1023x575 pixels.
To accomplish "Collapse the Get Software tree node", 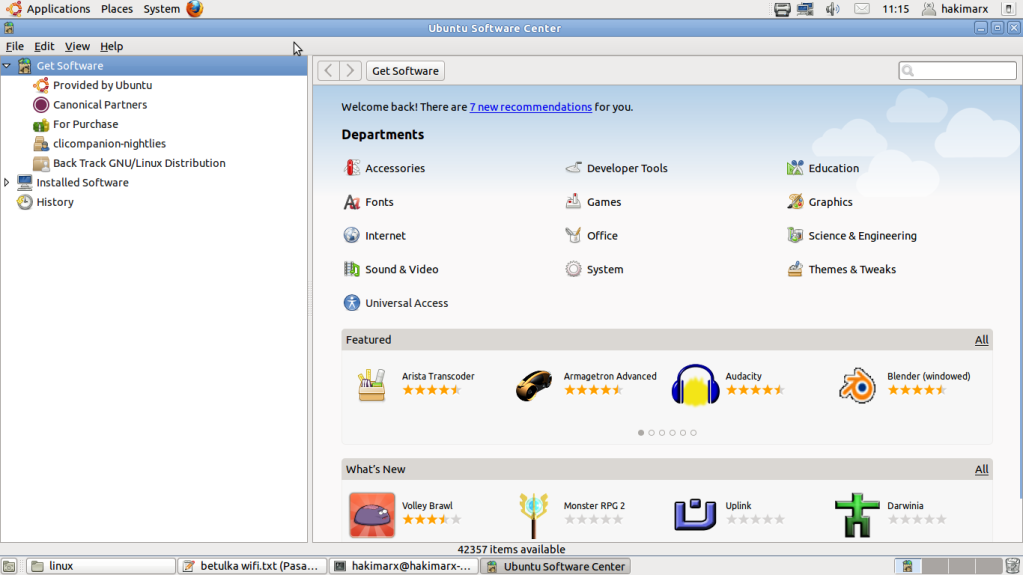I will click(7, 66).
